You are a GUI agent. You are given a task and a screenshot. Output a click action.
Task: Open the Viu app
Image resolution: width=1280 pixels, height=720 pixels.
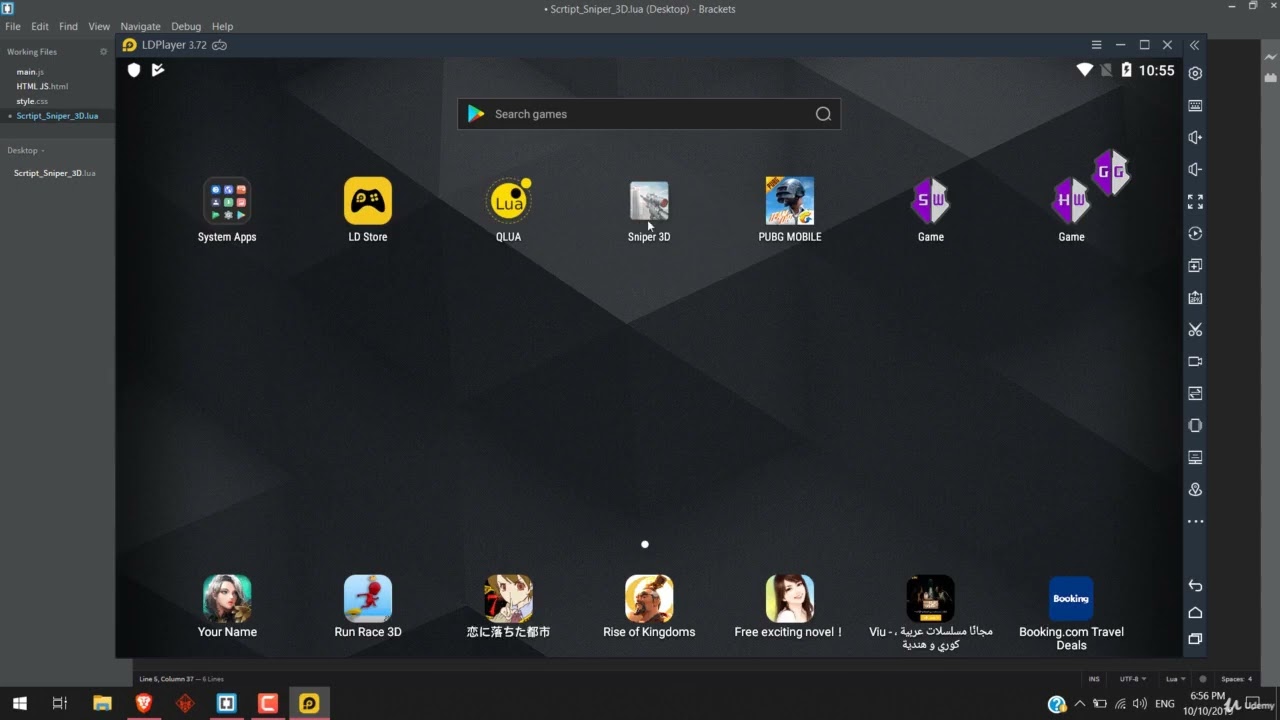coord(930,612)
